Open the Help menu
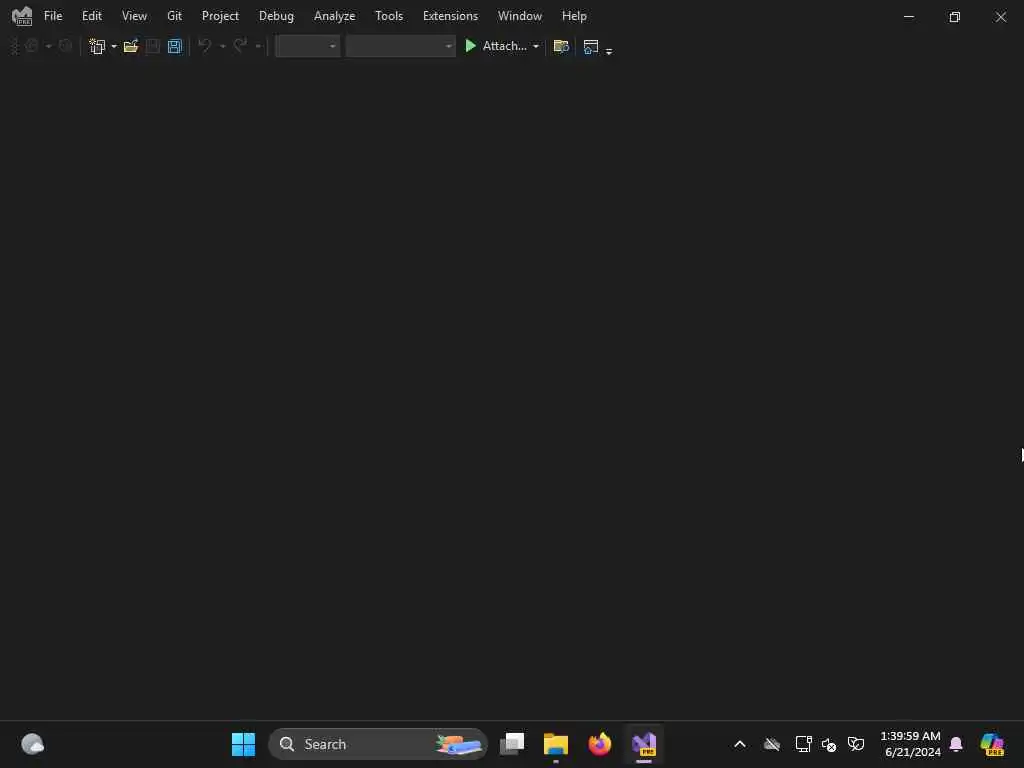Image resolution: width=1024 pixels, height=768 pixels. click(x=574, y=16)
